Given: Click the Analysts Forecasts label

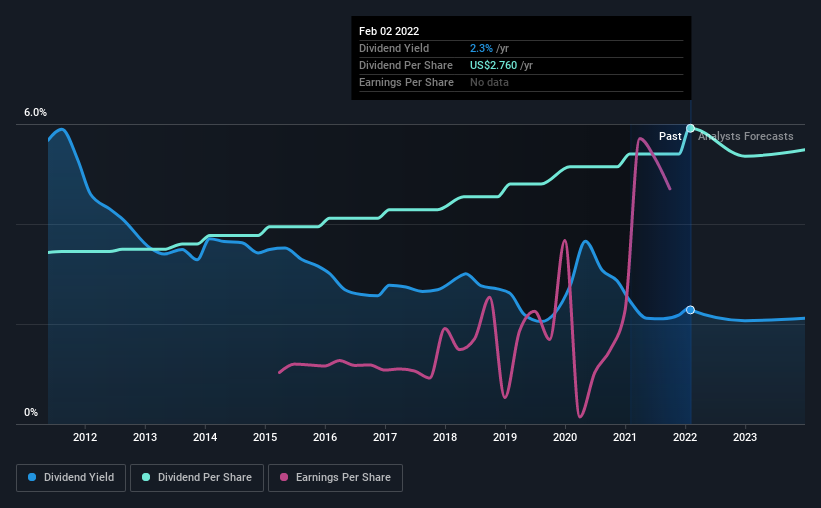Looking at the screenshot, I should [x=746, y=136].
